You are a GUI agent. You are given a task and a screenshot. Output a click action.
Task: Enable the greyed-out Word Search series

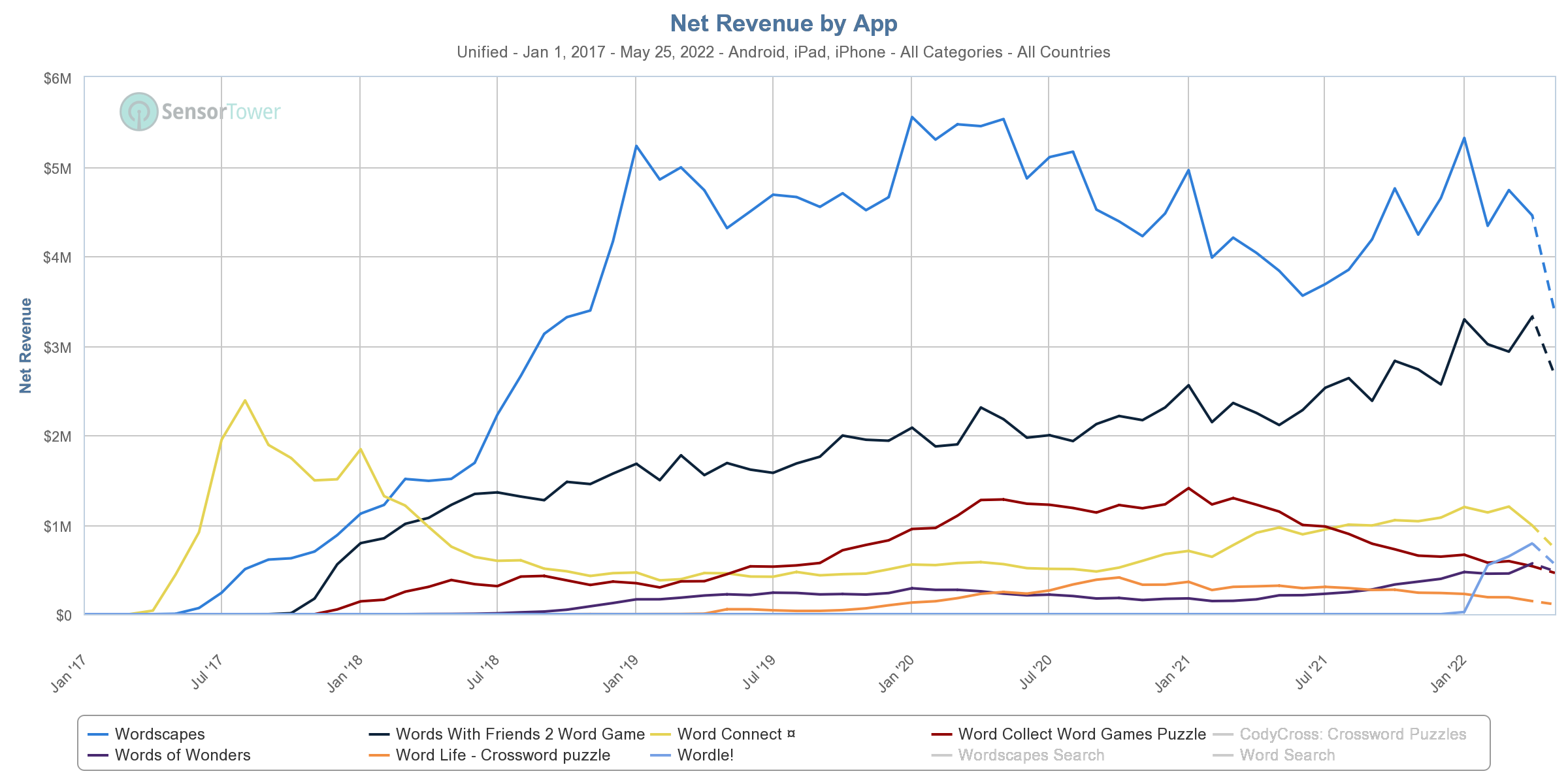[x=1274, y=755]
